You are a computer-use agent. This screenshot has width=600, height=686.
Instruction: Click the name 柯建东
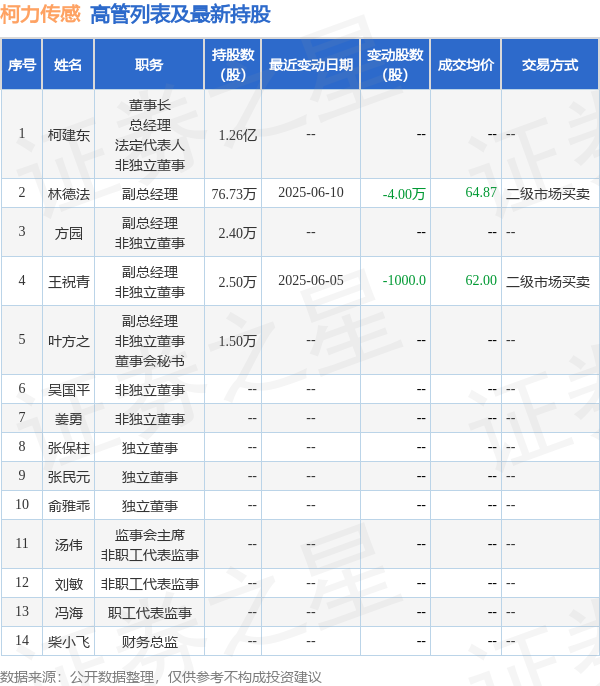(69, 135)
